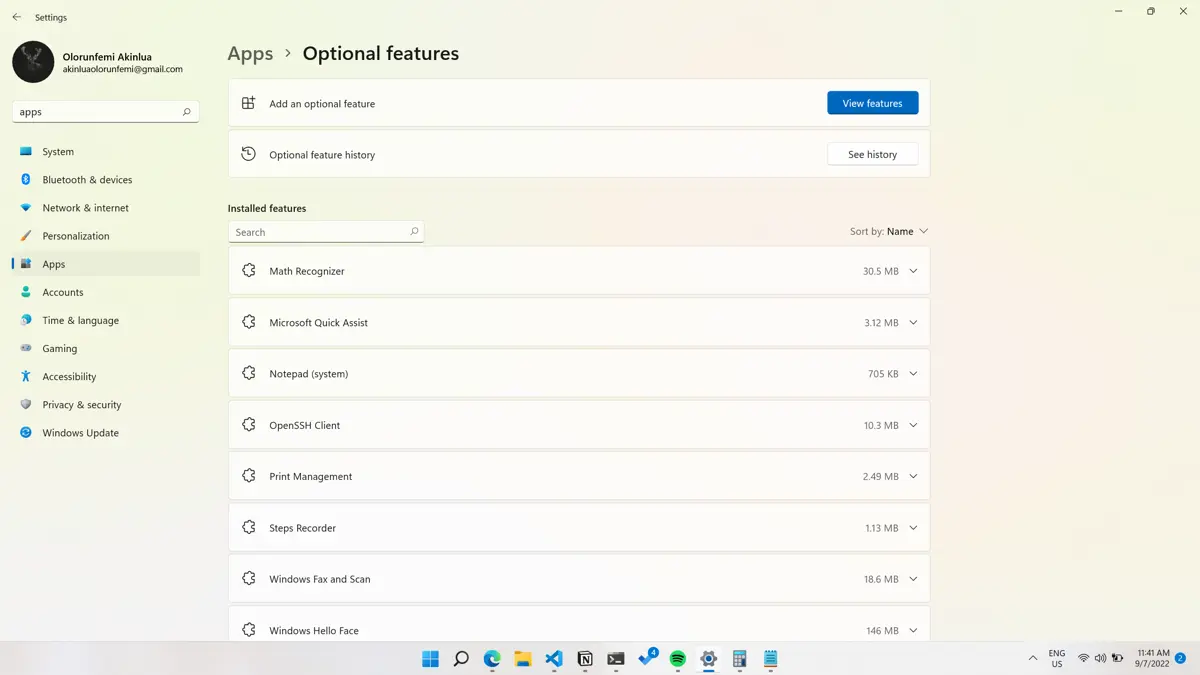
Task: Expand the Print Management chevron
Action: (913, 477)
